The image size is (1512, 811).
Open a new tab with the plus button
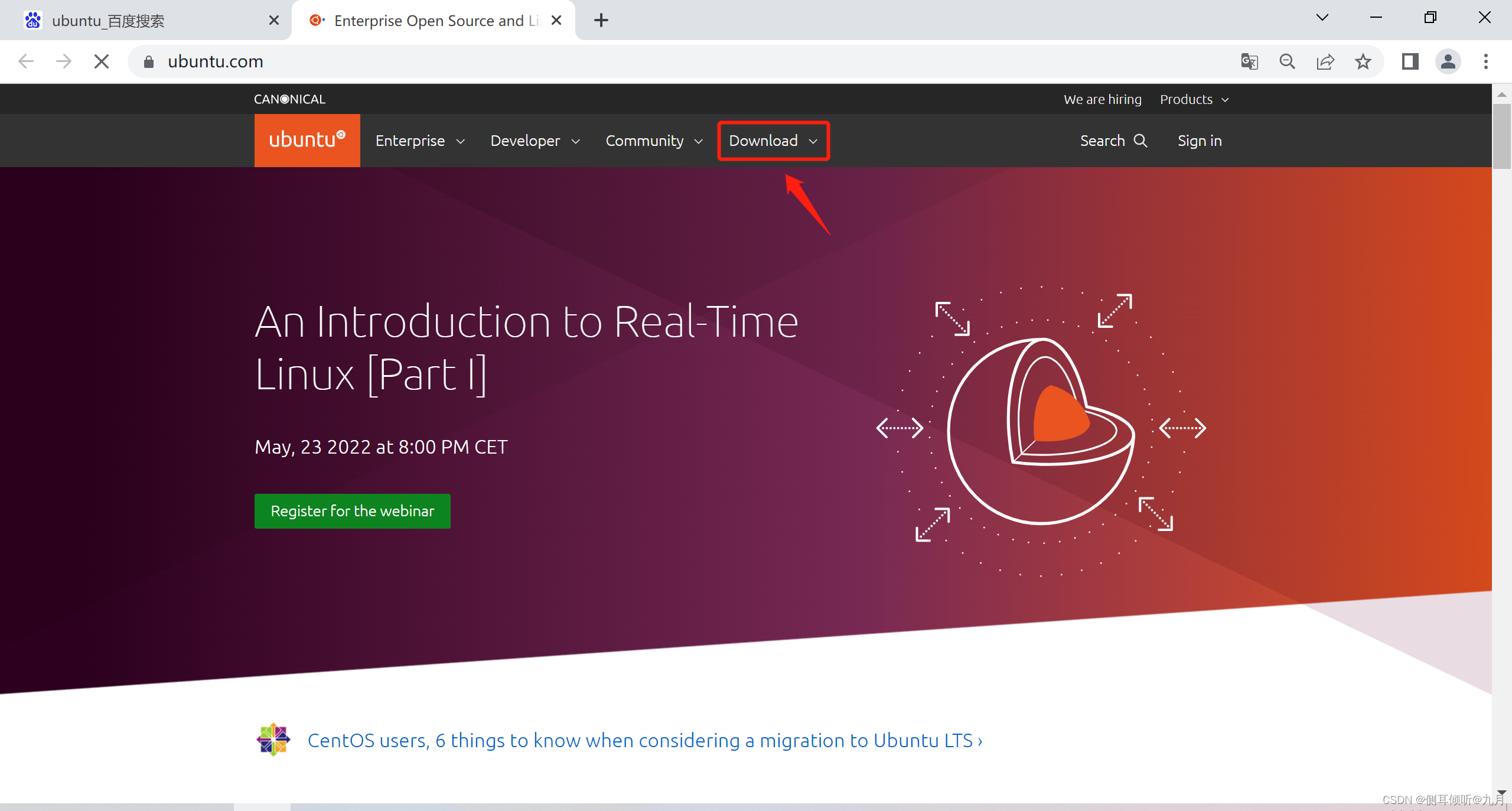pyautogui.click(x=601, y=20)
